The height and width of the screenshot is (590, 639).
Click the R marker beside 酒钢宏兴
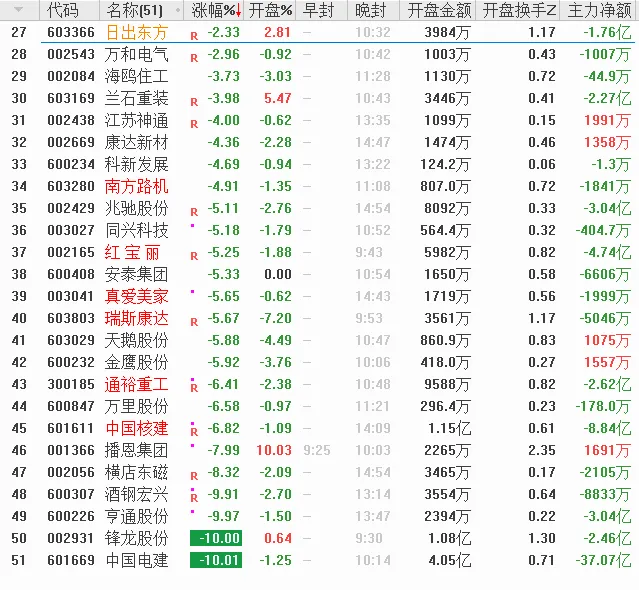pos(194,498)
